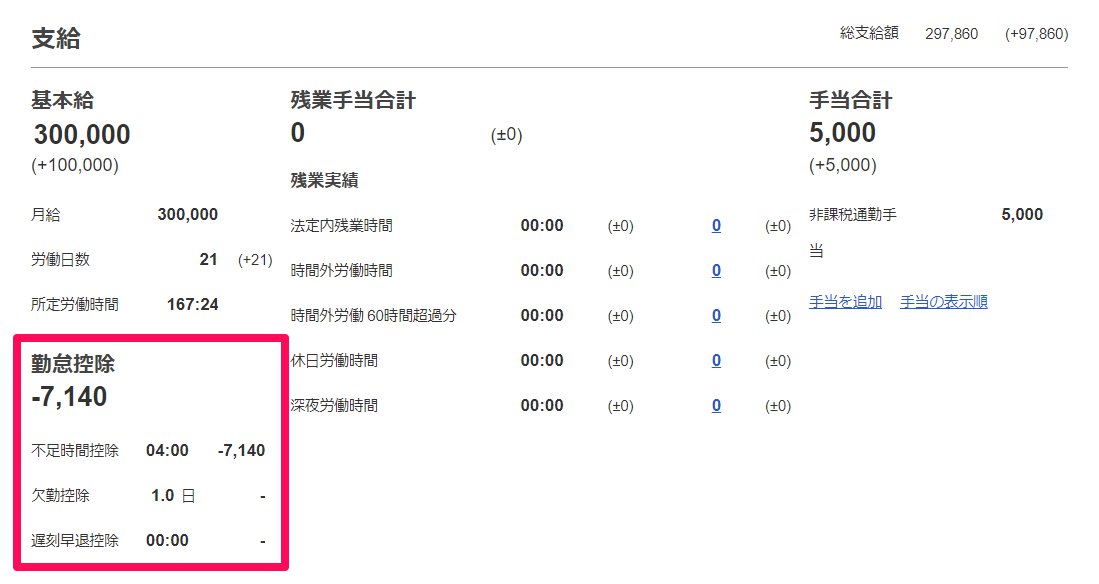Select the 残業手当合計 heading
Screen dimensions: 1099x584
[x=353, y=100]
